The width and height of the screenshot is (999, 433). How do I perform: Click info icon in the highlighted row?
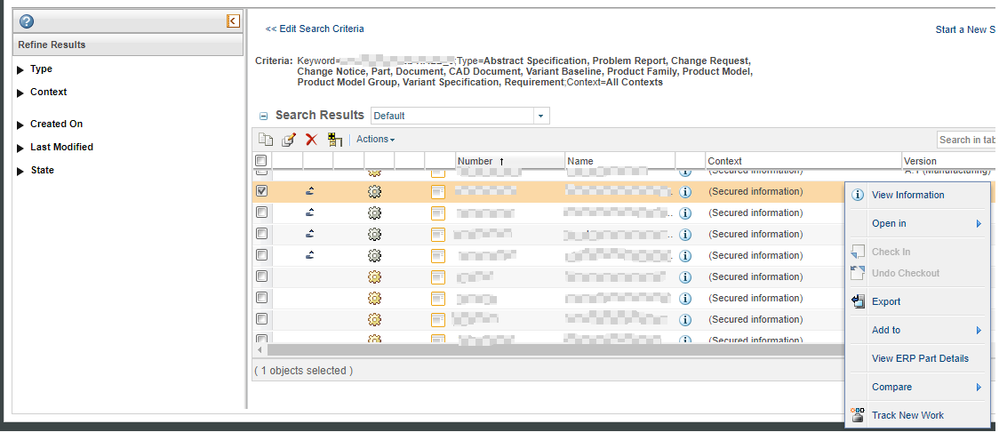686,192
